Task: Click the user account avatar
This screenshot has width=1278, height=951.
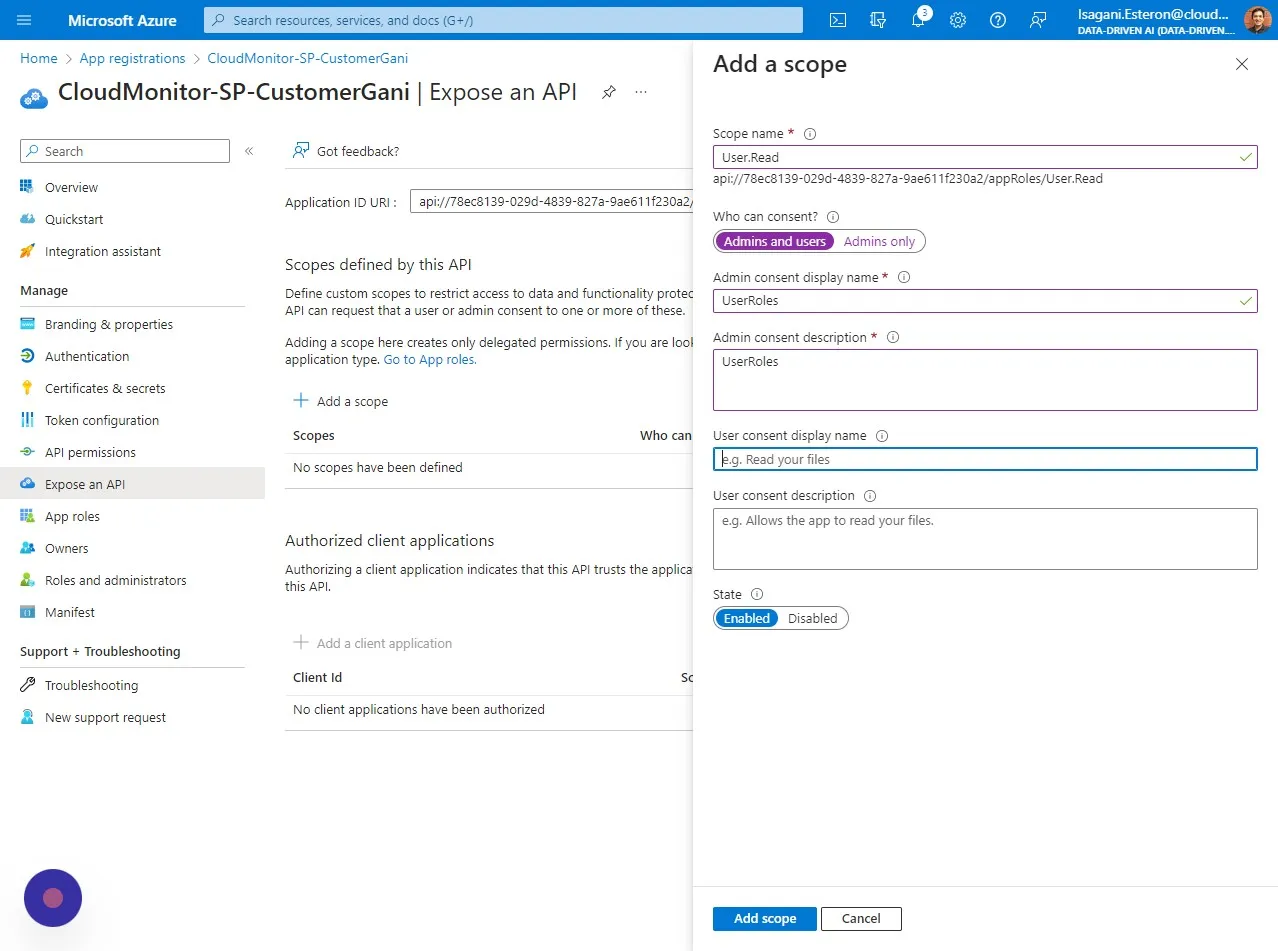Action: click(x=1257, y=20)
